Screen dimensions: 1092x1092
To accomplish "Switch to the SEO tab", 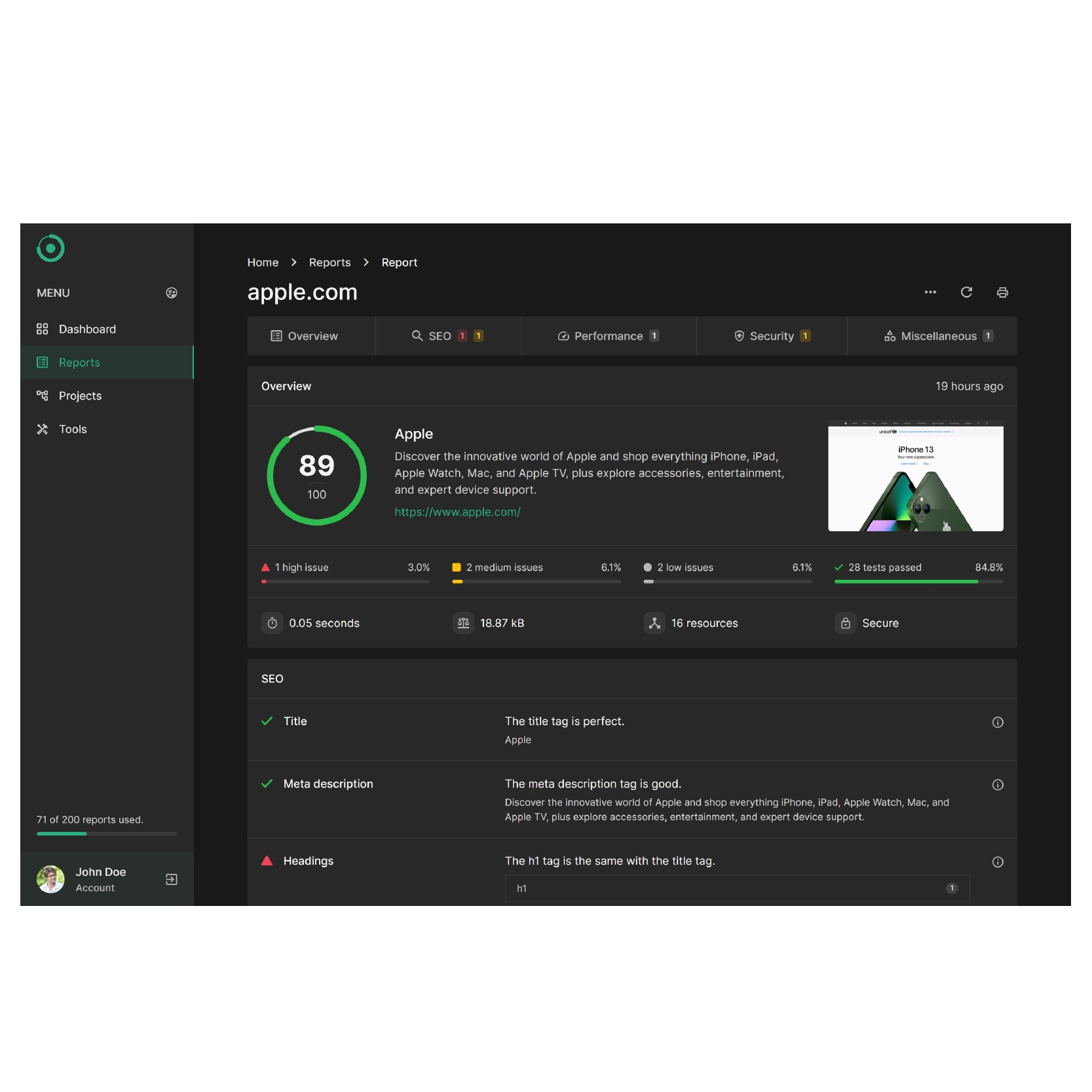I will click(448, 336).
